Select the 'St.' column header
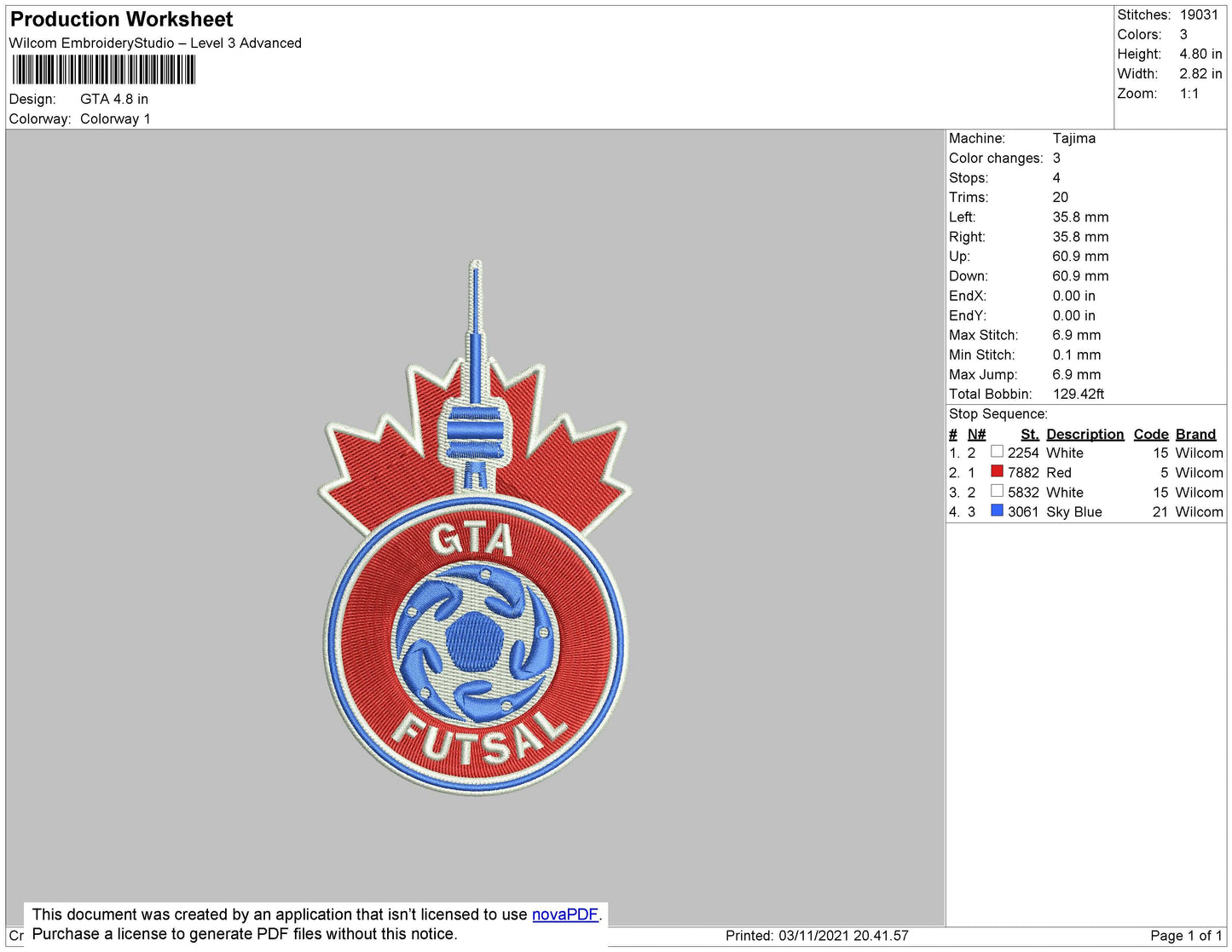Viewport: 1232px width, 952px height. click(1030, 435)
